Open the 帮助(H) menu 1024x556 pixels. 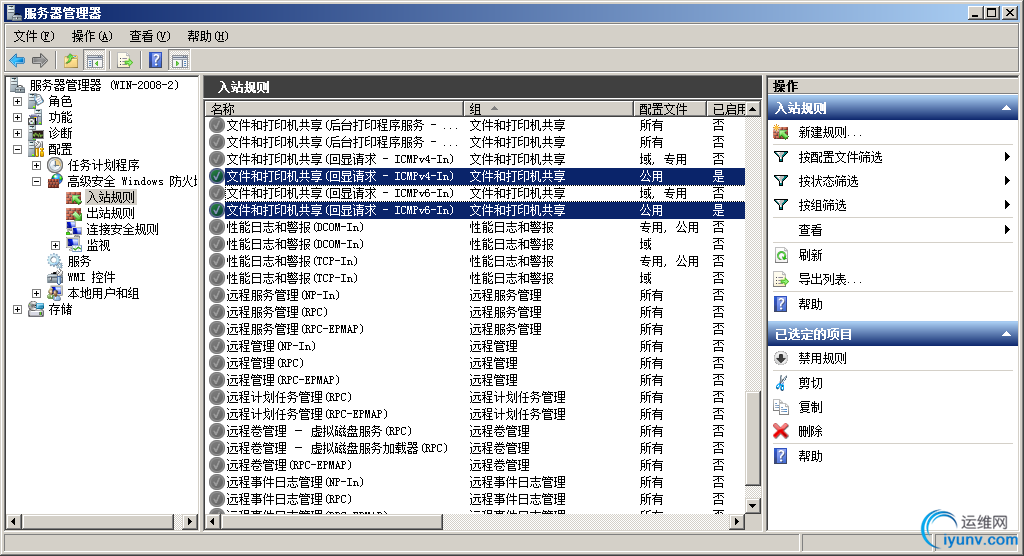point(208,36)
